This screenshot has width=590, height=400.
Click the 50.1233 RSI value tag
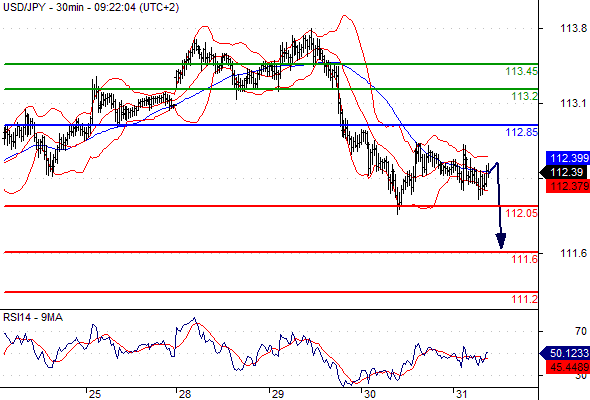click(565, 353)
